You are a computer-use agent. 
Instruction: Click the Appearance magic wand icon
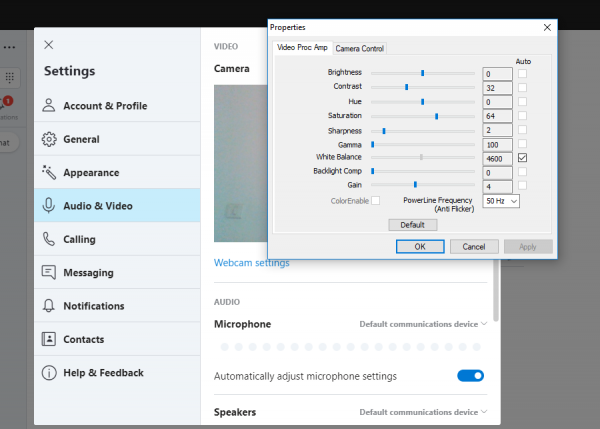point(49,172)
